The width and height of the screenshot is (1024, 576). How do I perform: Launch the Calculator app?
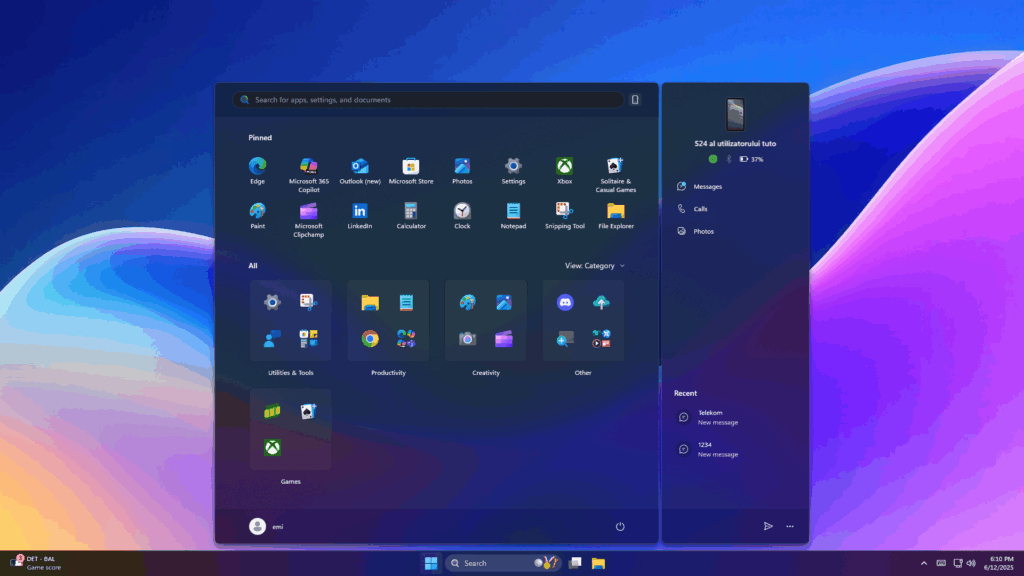pos(411,216)
